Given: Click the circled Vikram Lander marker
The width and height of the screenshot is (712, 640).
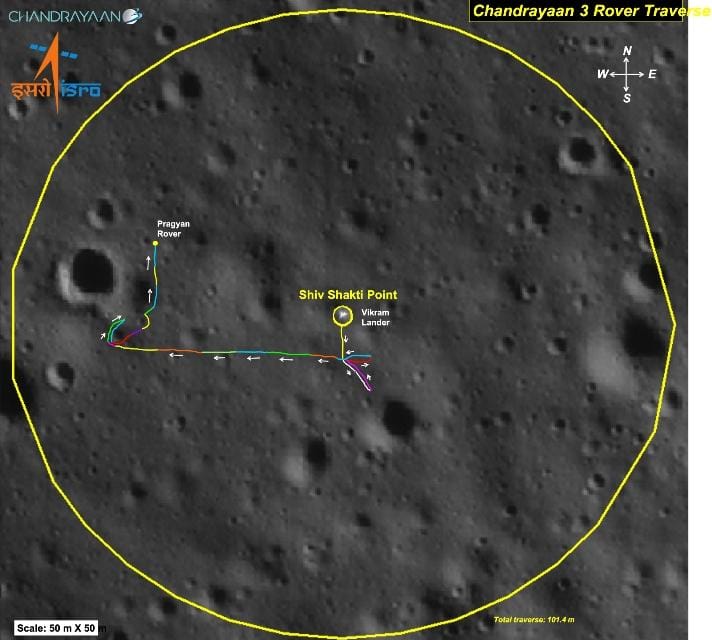Looking at the screenshot, I should (x=342, y=316).
